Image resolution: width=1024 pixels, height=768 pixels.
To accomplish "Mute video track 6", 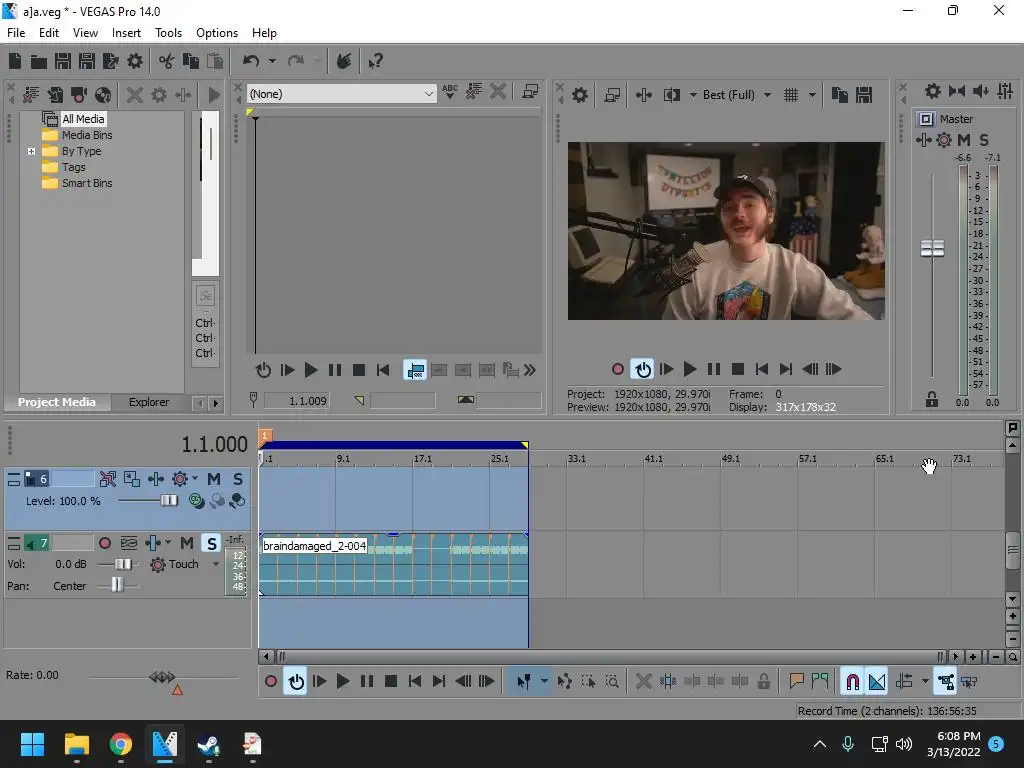I will pyautogui.click(x=214, y=479).
